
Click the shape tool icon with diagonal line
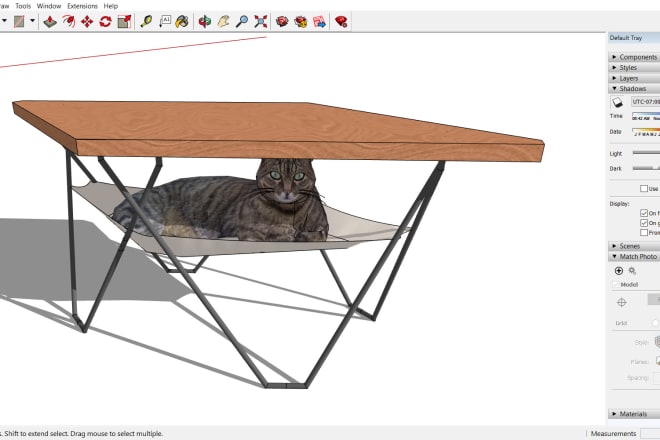(19, 21)
